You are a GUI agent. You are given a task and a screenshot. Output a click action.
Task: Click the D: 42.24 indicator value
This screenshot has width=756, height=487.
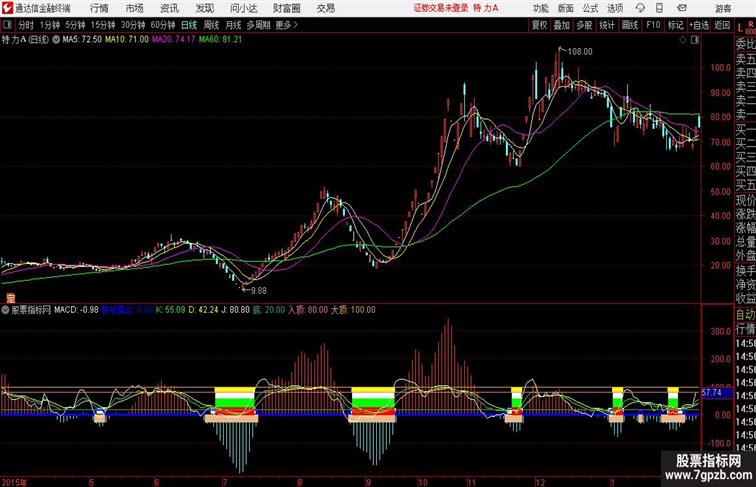(203, 310)
